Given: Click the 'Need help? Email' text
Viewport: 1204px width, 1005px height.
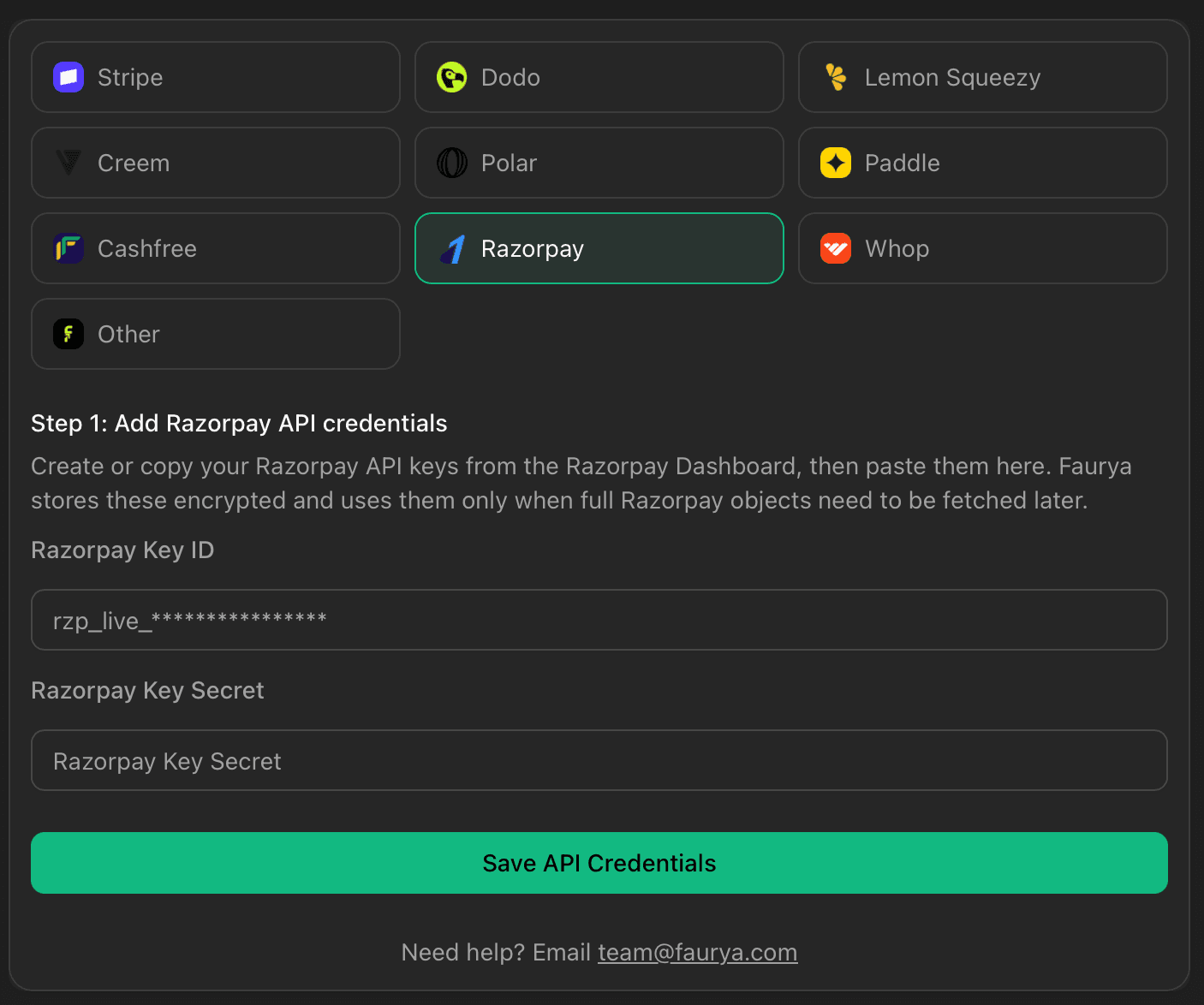Looking at the screenshot, I should (496, 952).
